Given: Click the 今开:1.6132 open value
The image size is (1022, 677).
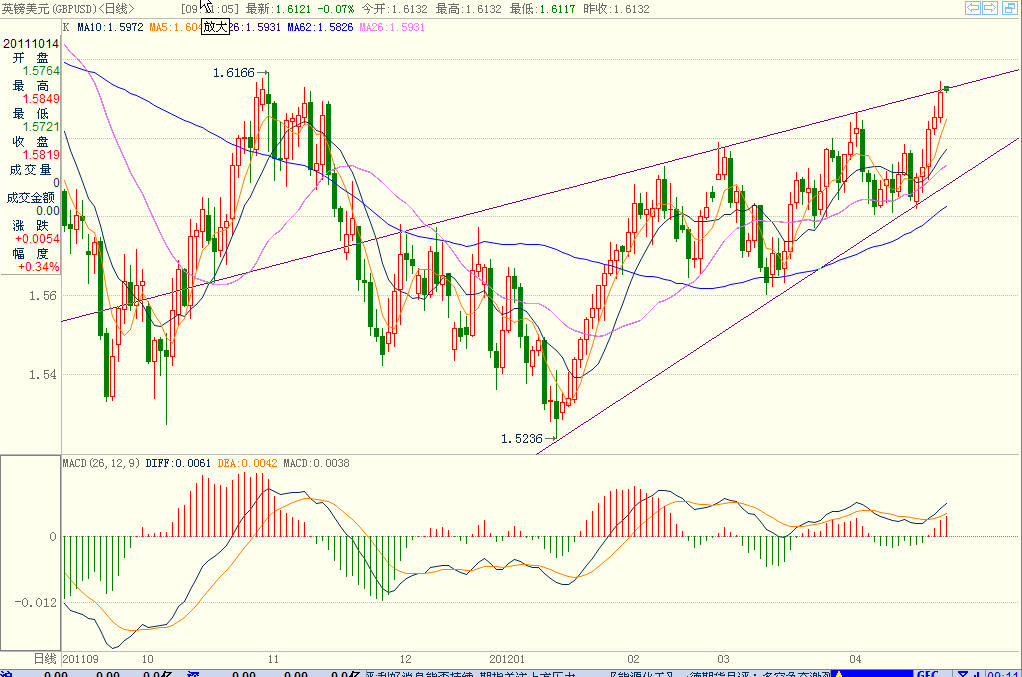Looking at the screenshot, I should point(394,8).
